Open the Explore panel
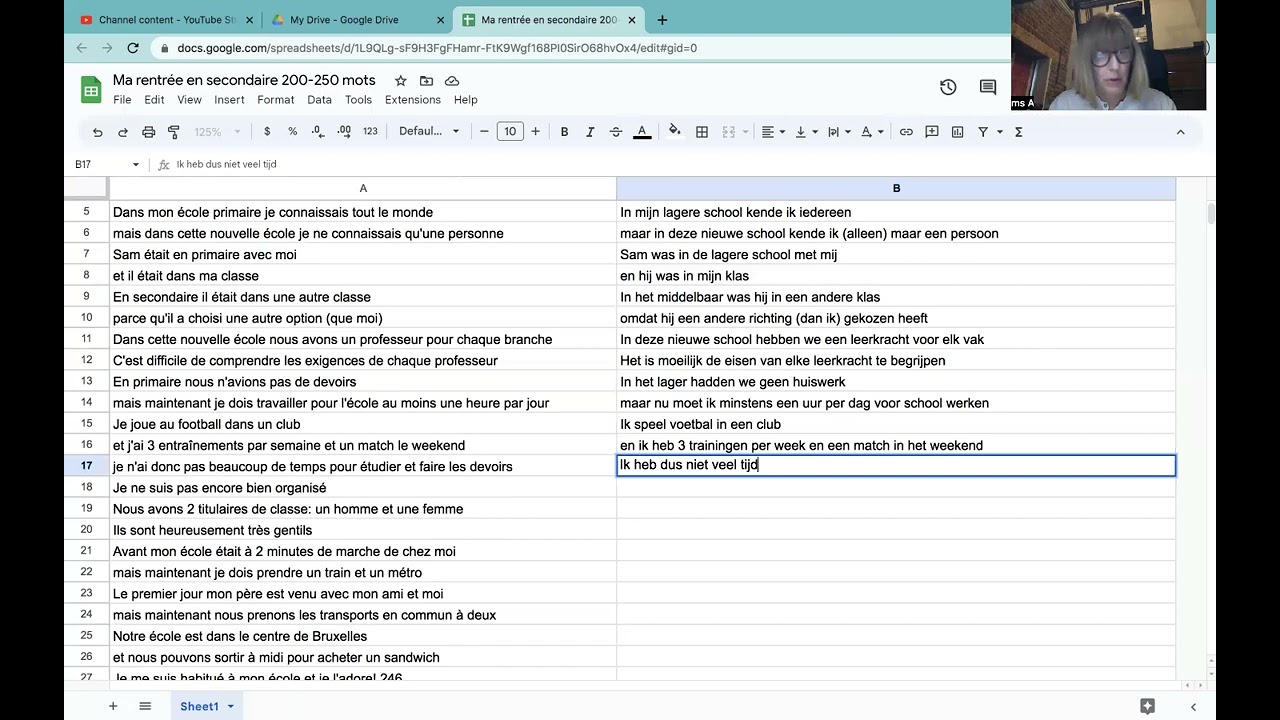This screenshot has height=720, width=1280. click(x=1147, y=706)
